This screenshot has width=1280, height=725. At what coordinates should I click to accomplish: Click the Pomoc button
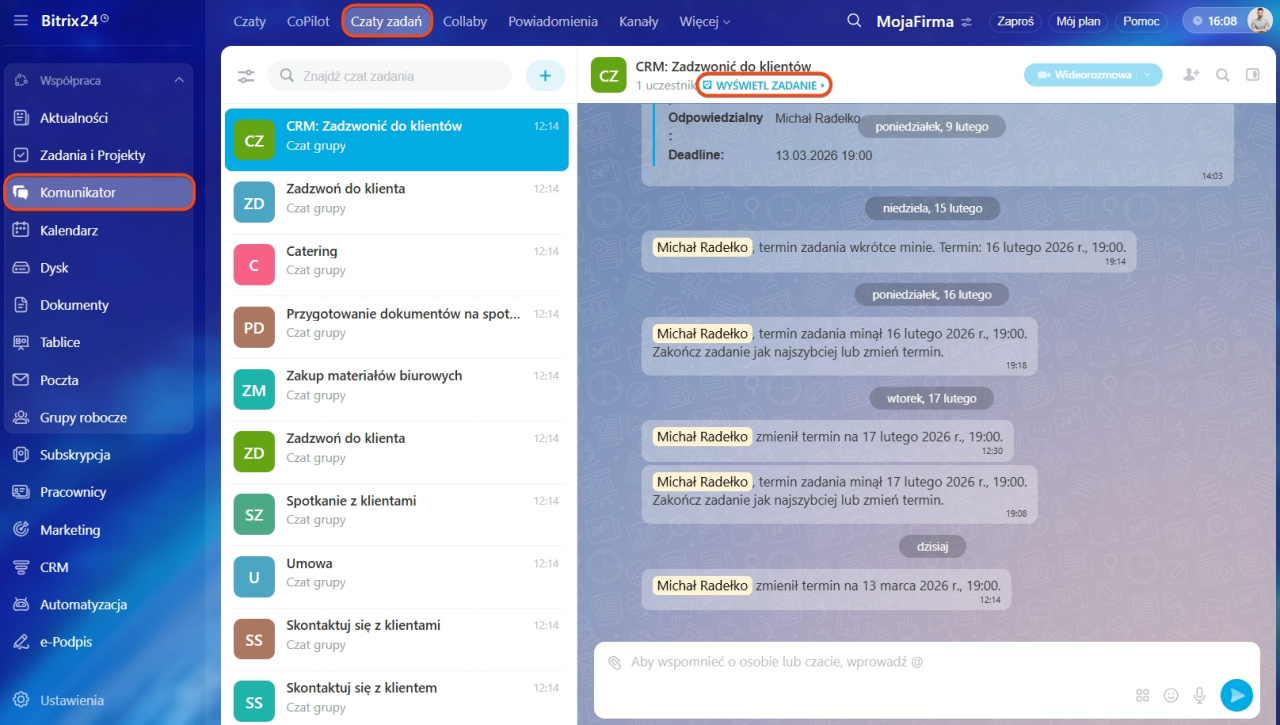(x=1141, y=21)
